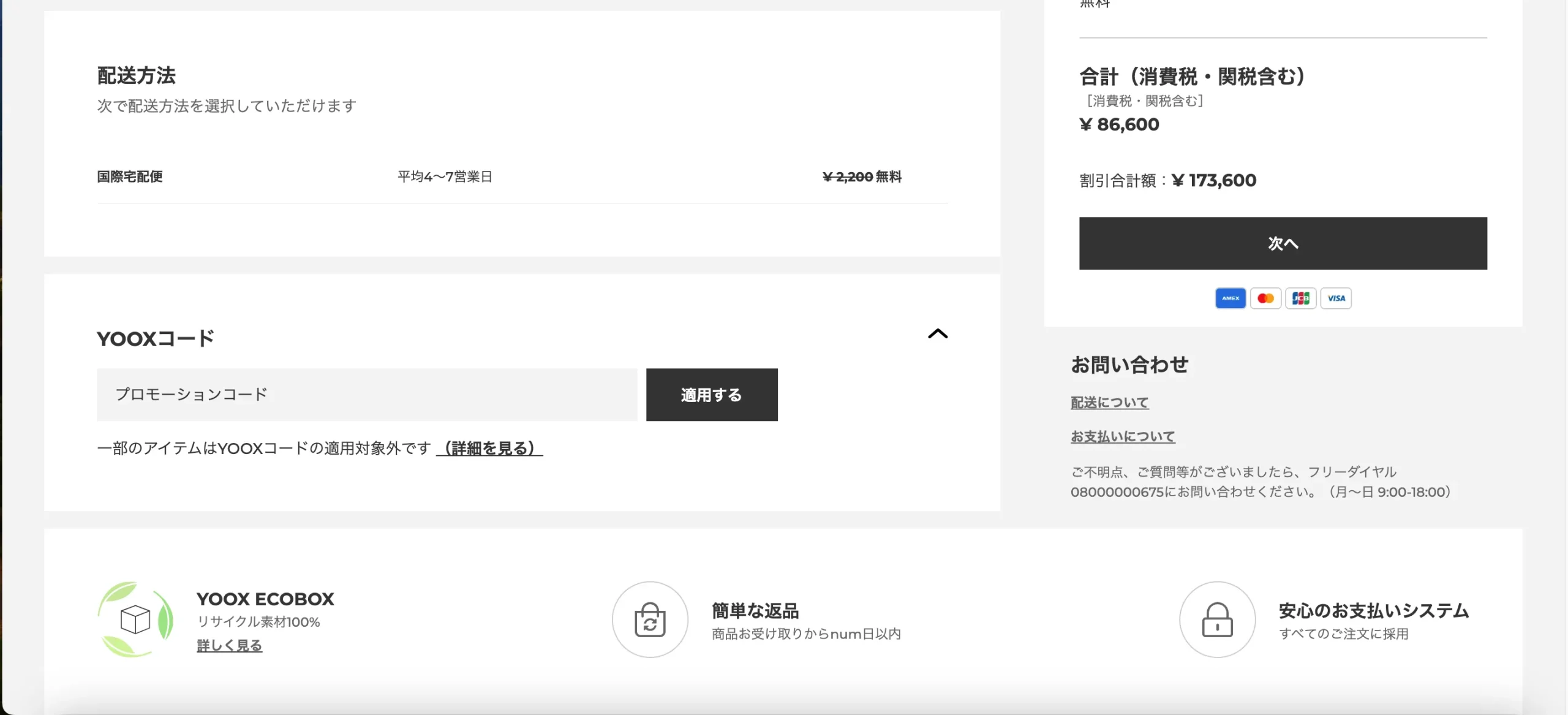1568x715 pixels.
Task: Open the 配送について link
Action: [x=1109, y=403]
